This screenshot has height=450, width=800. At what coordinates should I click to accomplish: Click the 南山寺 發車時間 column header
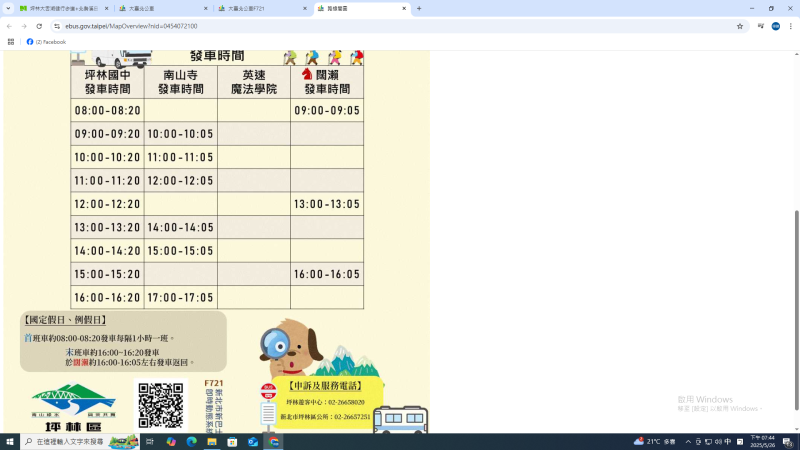(x=181, y=82)
